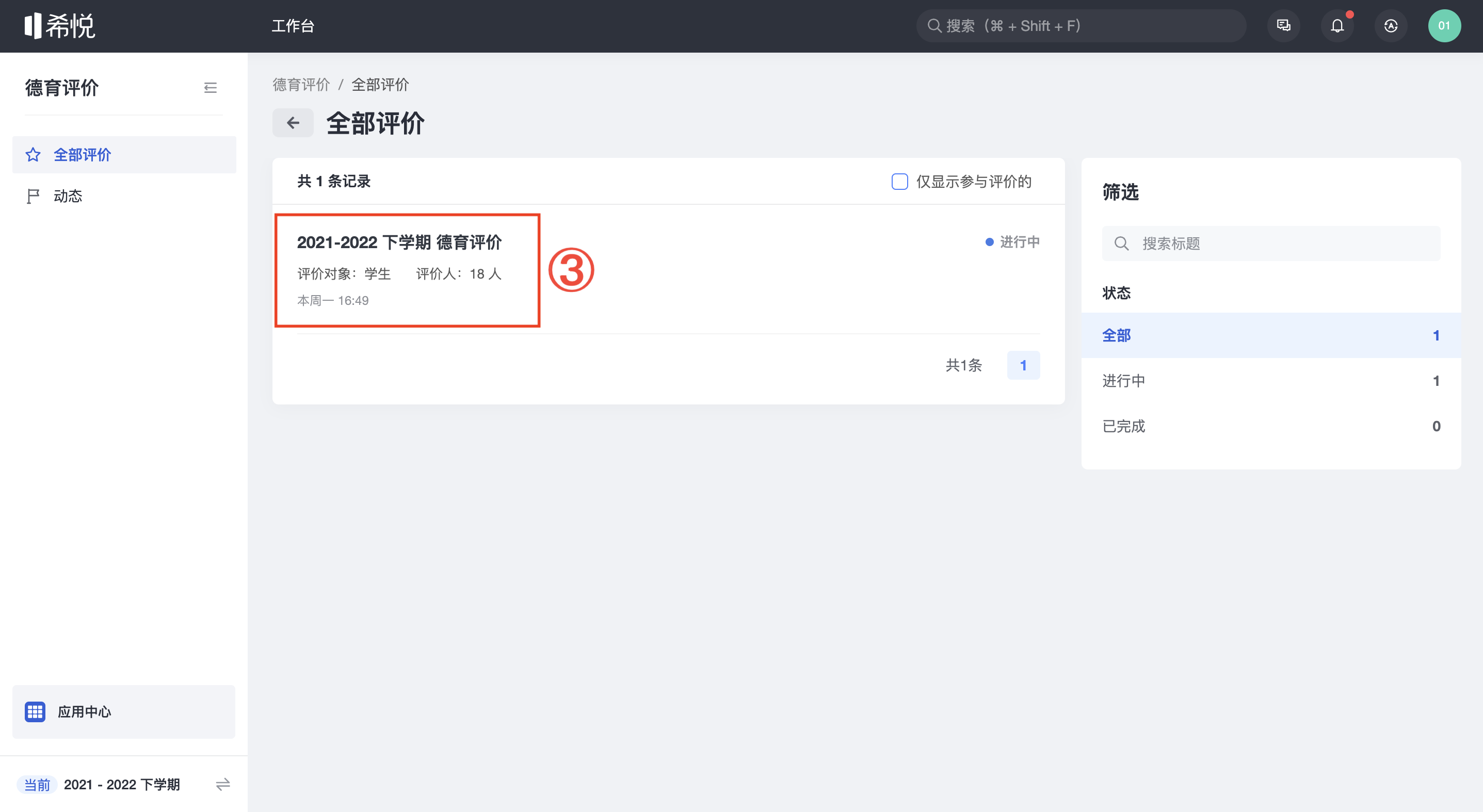1483x812 pixels.
Task: Click 2021 - 2022 下学期 semester label
Action: (122, 784)
